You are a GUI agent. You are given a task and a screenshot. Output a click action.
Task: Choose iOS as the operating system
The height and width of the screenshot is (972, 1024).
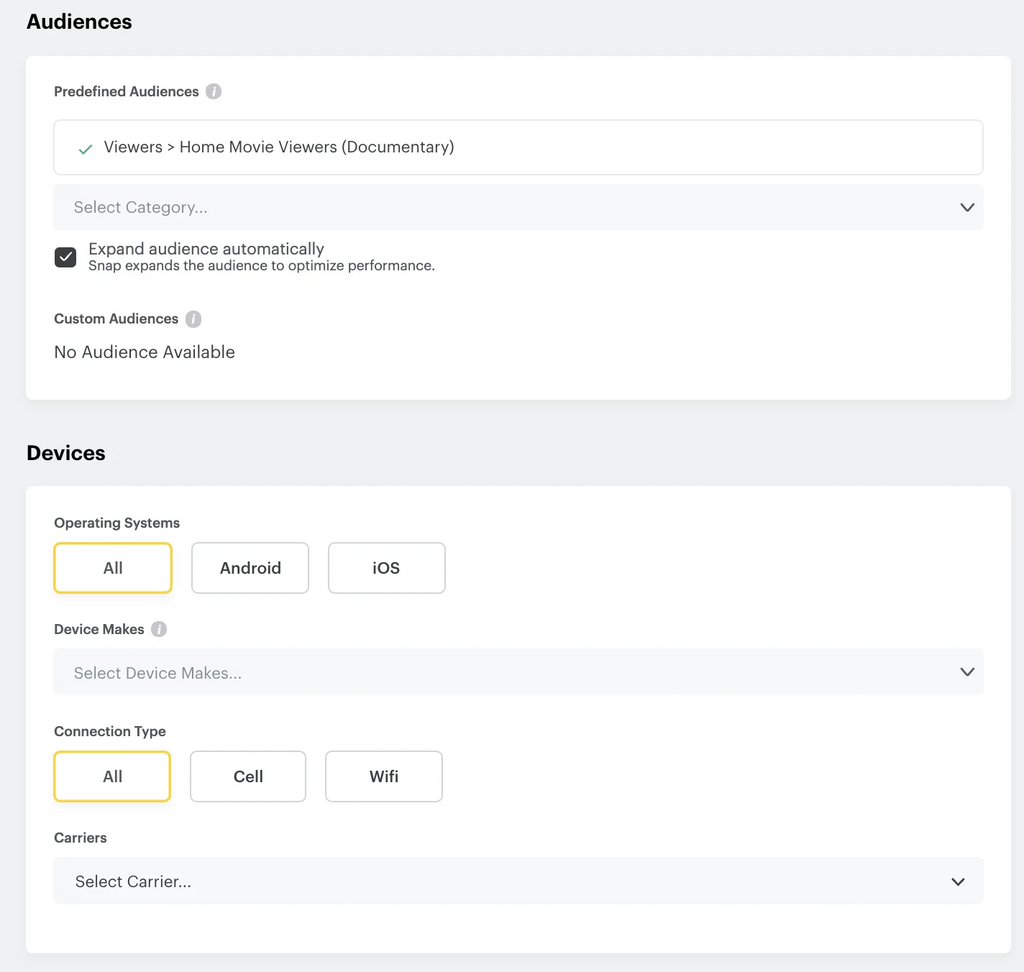point(386,568)
